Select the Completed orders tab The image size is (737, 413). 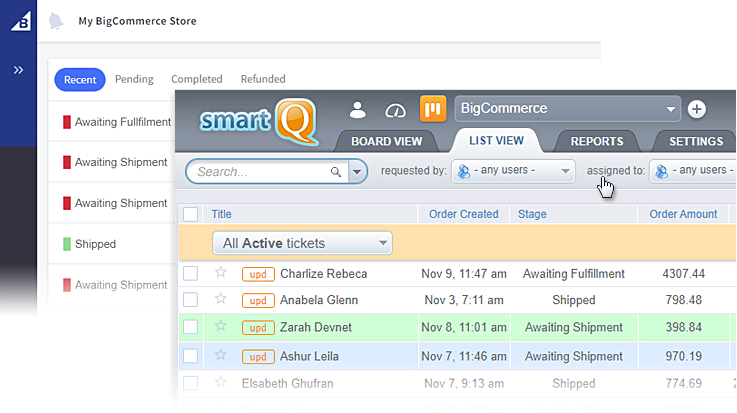196,79
